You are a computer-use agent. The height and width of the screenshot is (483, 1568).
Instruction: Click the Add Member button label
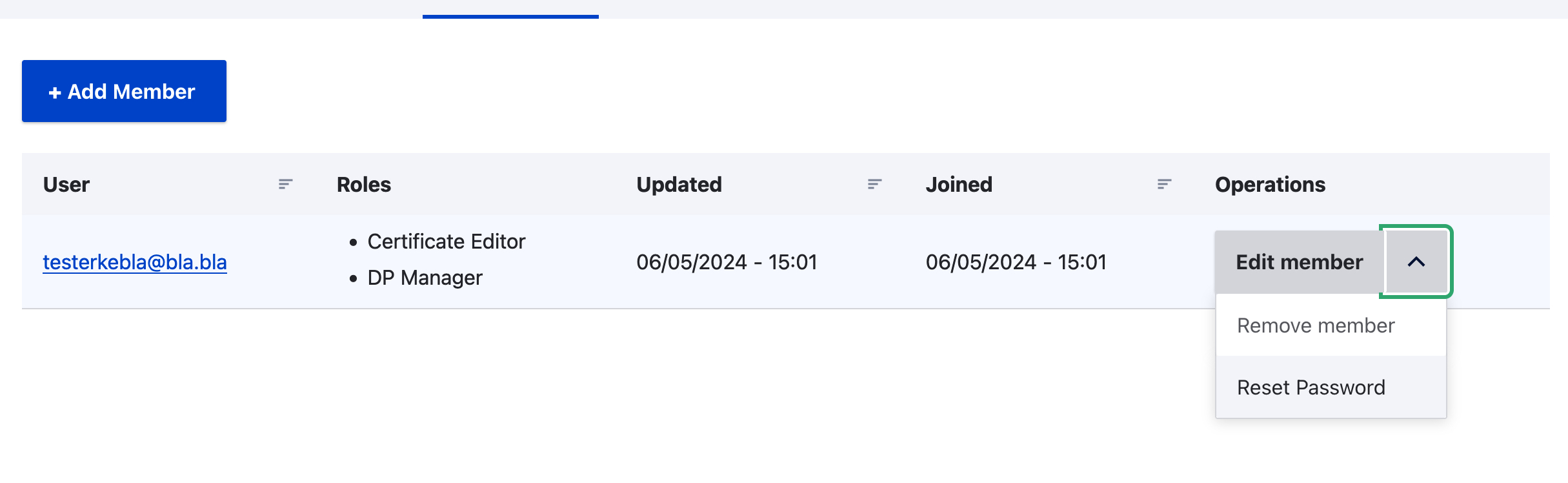coord(131,92)
